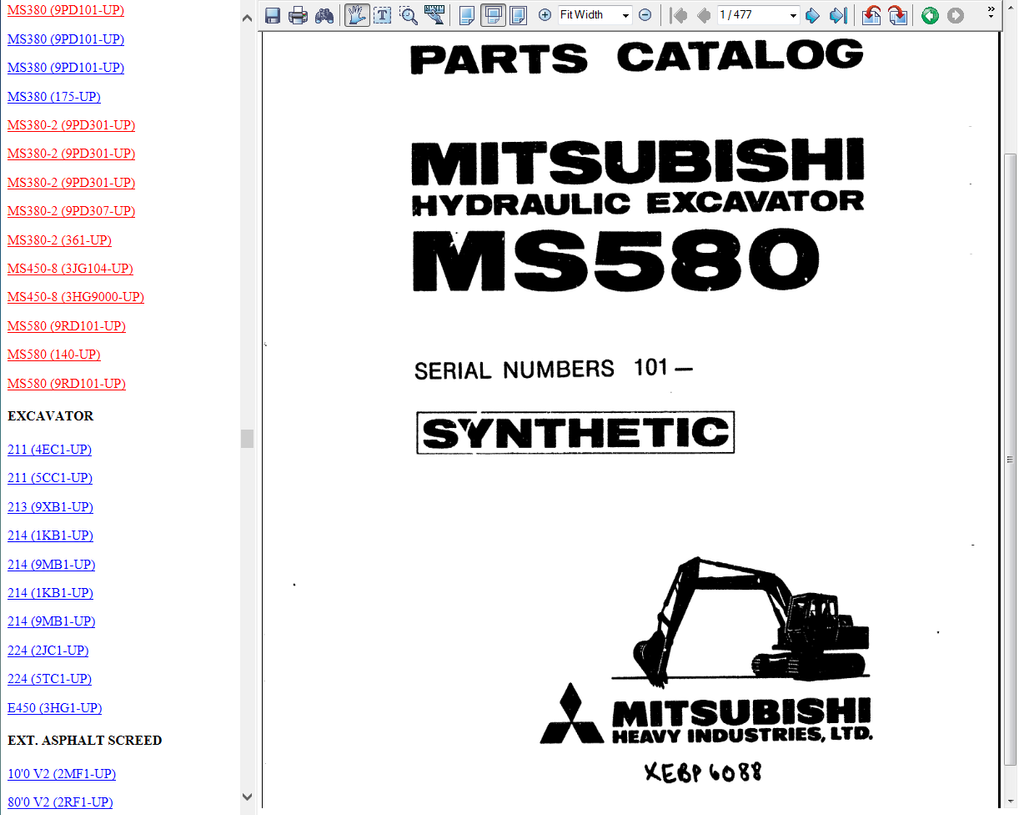Click the green go-back navigation arrow
The image size is (1024, 815).
930,15
